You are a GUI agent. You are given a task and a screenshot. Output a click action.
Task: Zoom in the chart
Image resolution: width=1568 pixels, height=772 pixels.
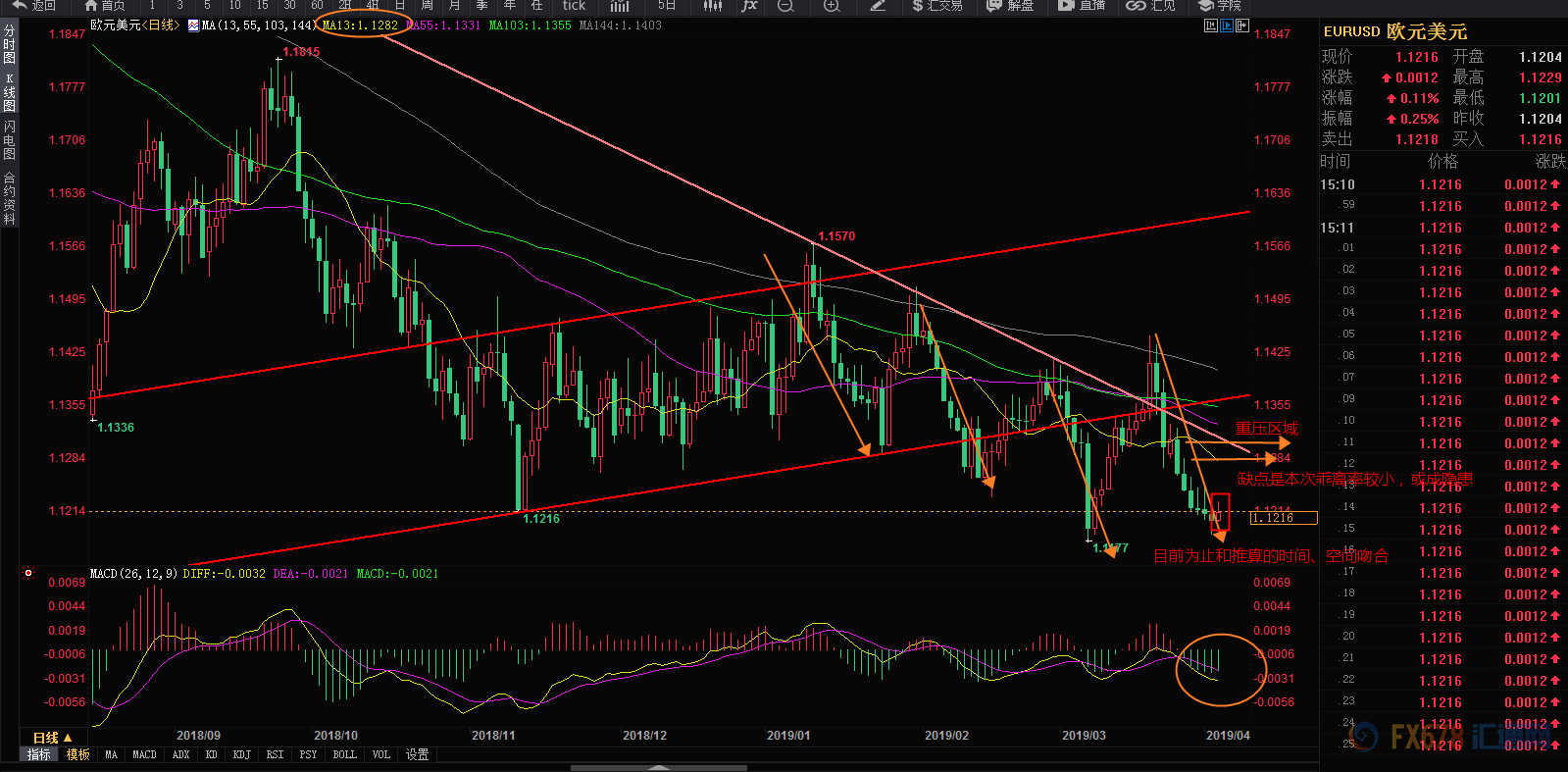point(832,5)
